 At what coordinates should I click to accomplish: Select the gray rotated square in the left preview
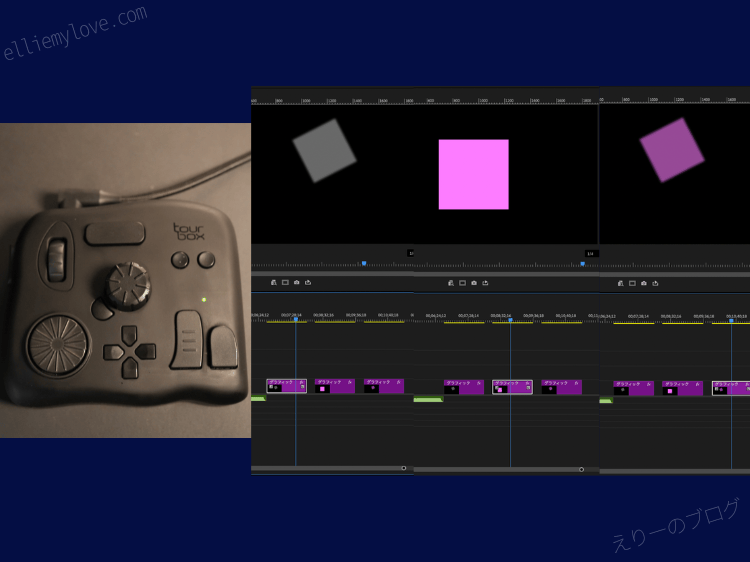tap(324, 150)
